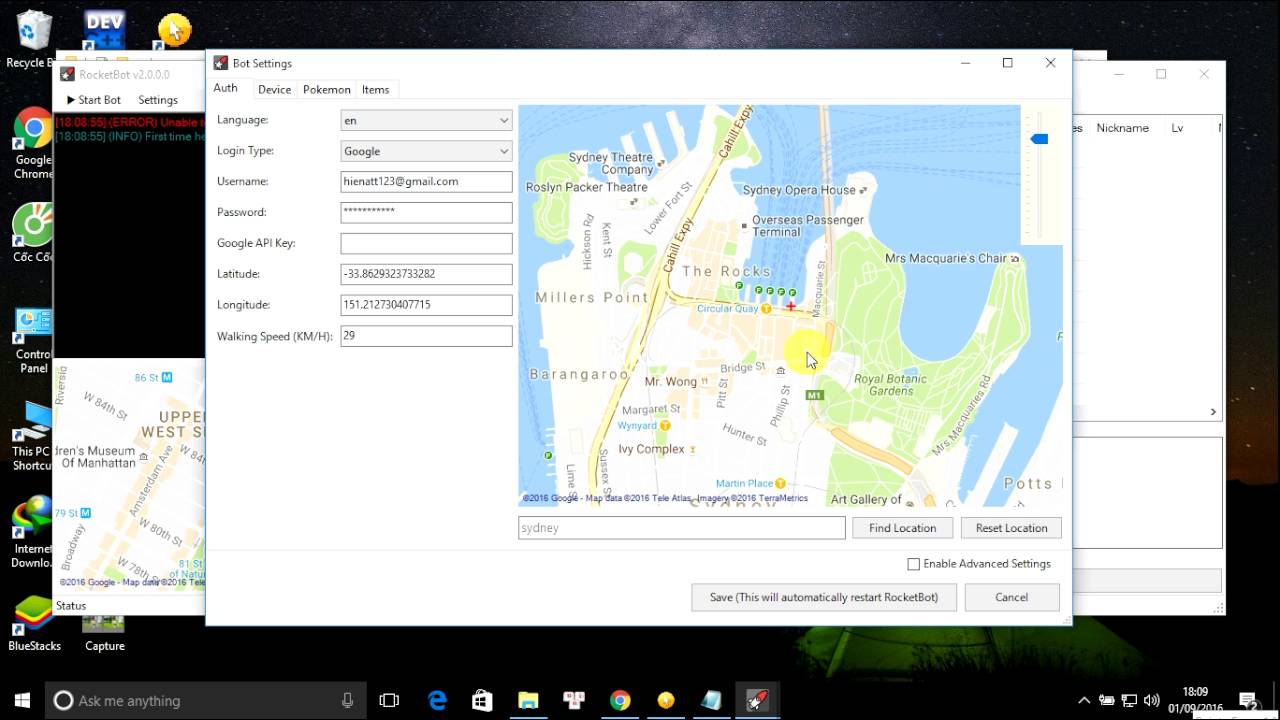This screenshot has width=1280, height=720.
Task: Open Task View on taskbar
Action: click(389, 700)
